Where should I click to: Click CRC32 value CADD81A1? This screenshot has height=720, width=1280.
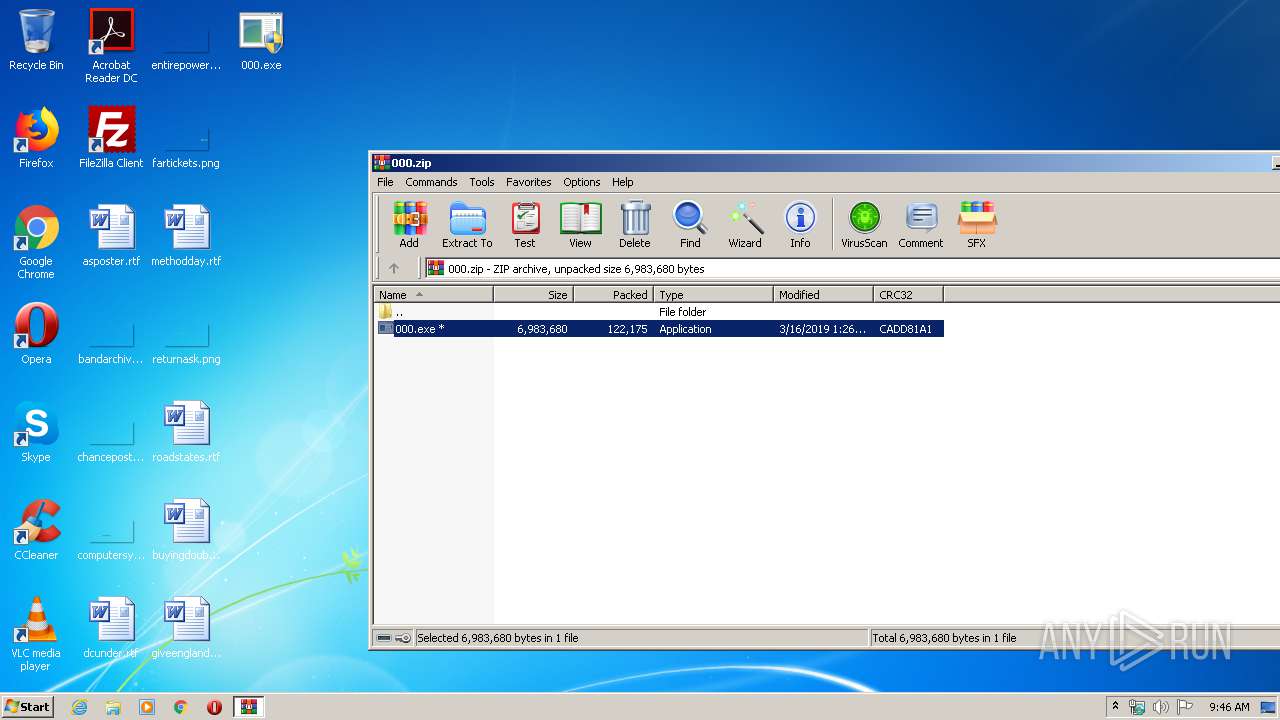[x=905, y=329]
